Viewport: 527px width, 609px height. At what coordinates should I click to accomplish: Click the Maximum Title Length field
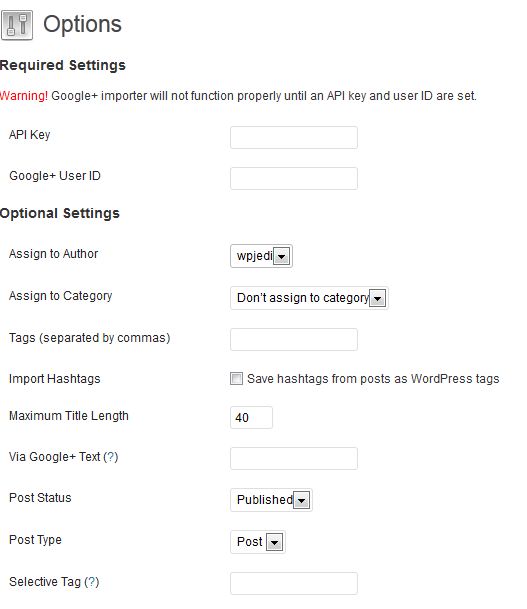click(x=251, y=418)
